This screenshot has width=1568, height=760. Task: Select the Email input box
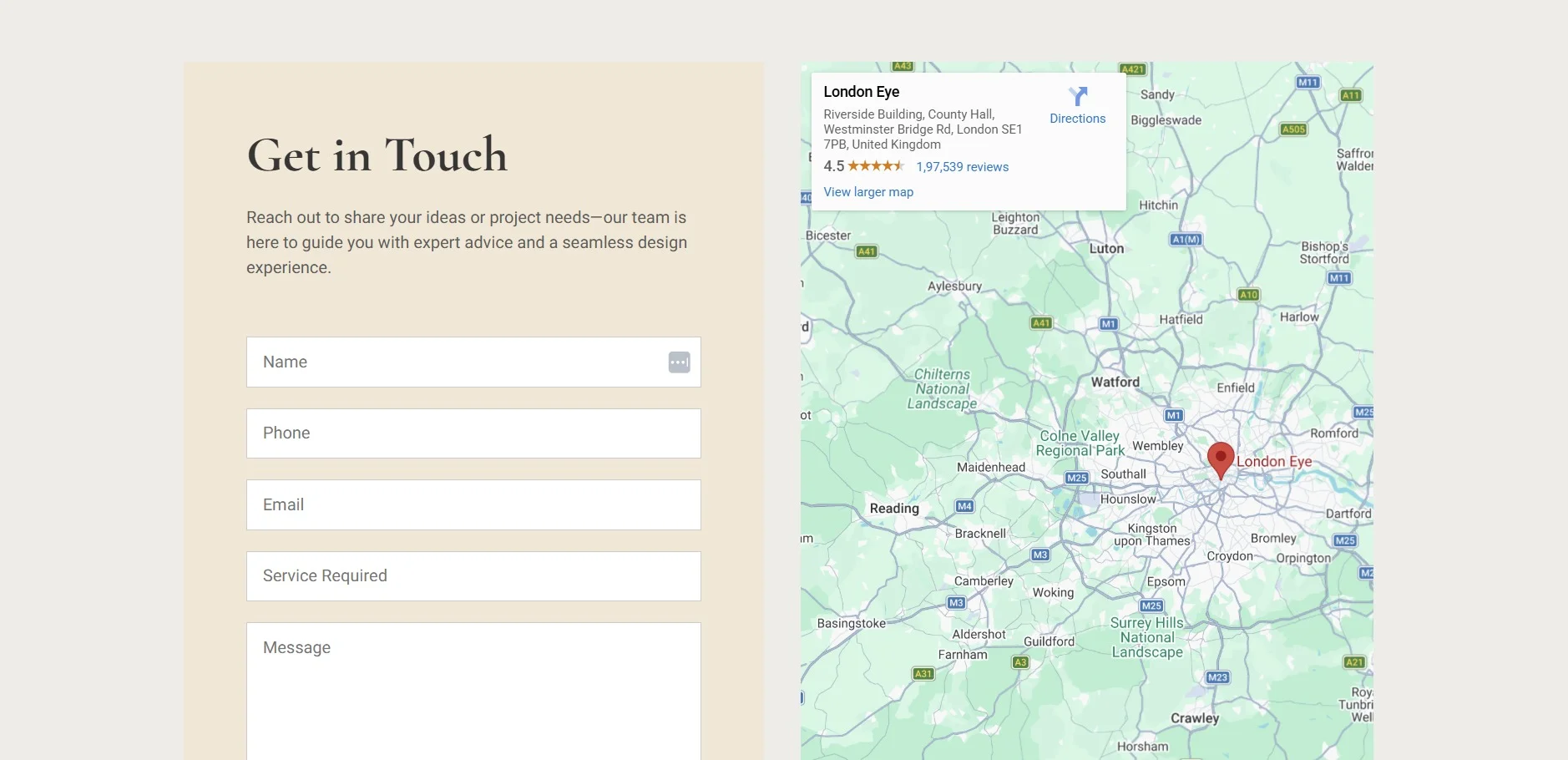point(473,505)
